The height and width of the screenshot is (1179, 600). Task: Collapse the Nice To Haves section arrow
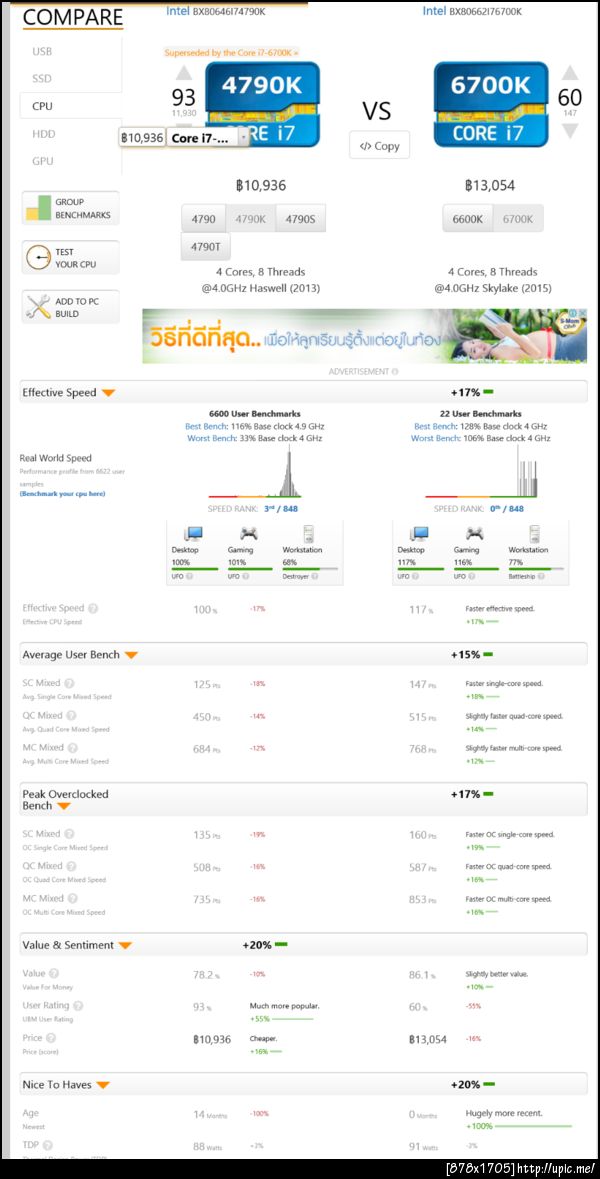tap(103, 1085)
